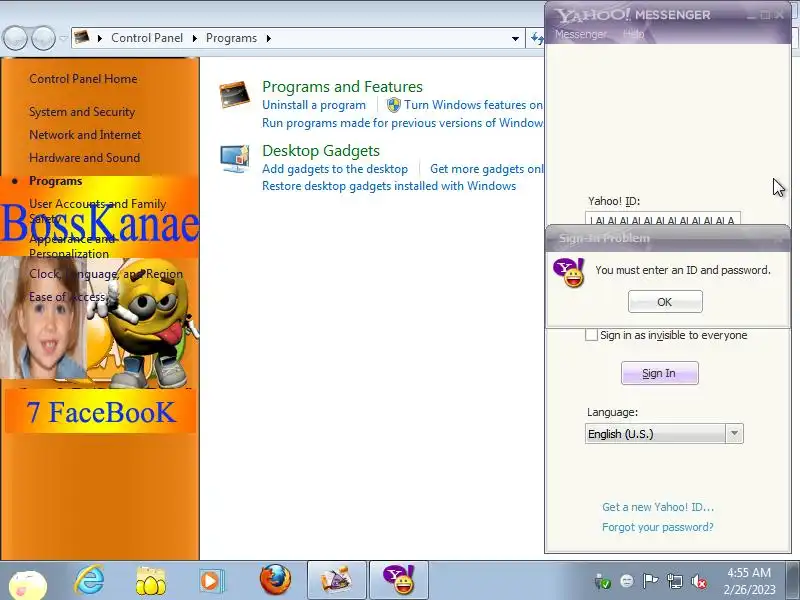Go to Control Panel Home
Image resolution: width=800 pixels, height=600 pixels.
(83, 79)
